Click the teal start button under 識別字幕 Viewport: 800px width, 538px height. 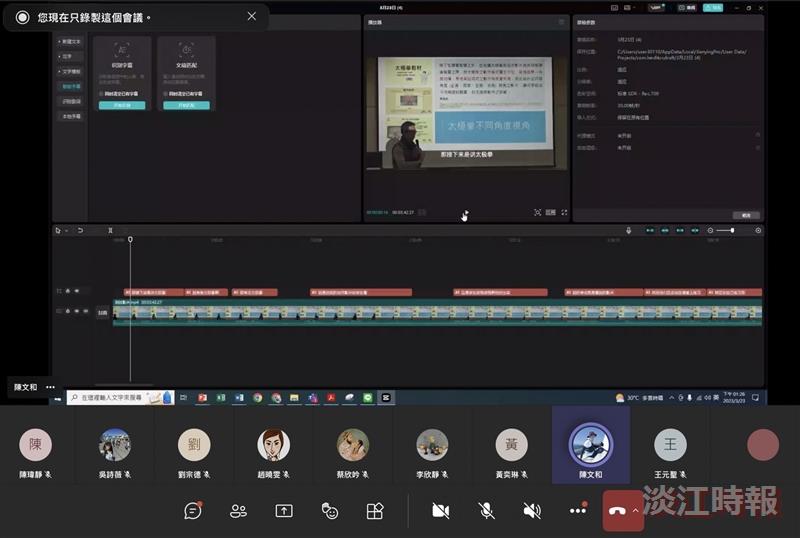tap(122, 105)
